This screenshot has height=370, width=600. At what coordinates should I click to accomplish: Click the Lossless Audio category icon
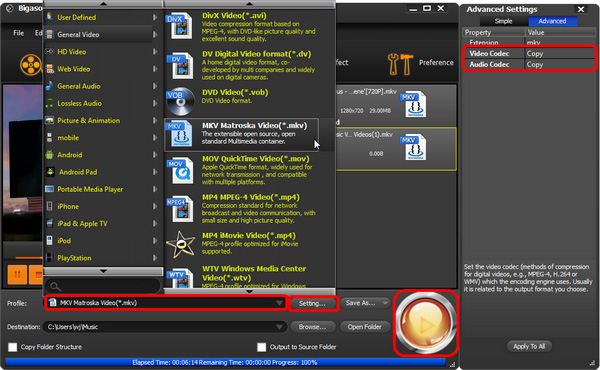pos(49,103)
